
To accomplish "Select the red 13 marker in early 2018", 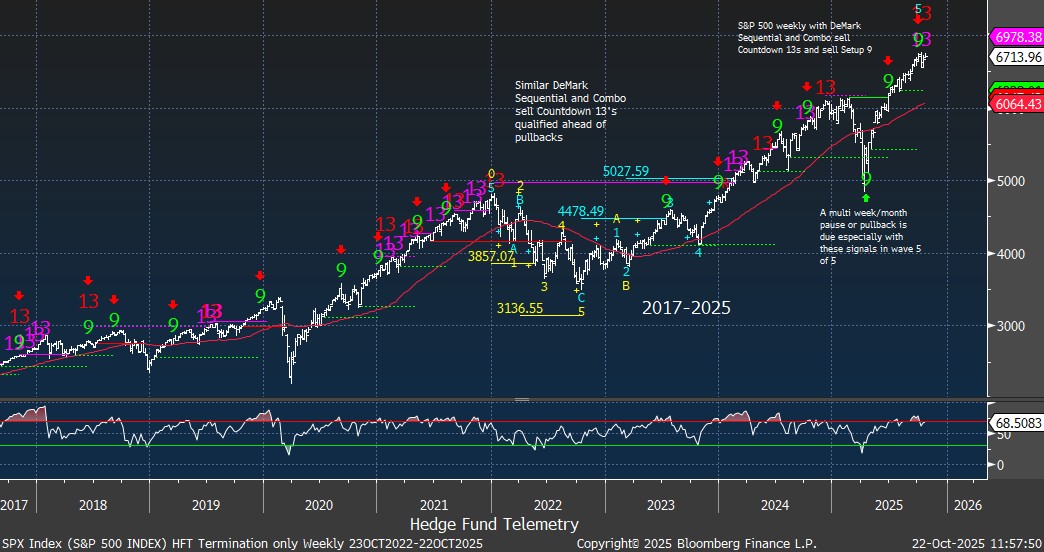I will click(x=88, y=300).
